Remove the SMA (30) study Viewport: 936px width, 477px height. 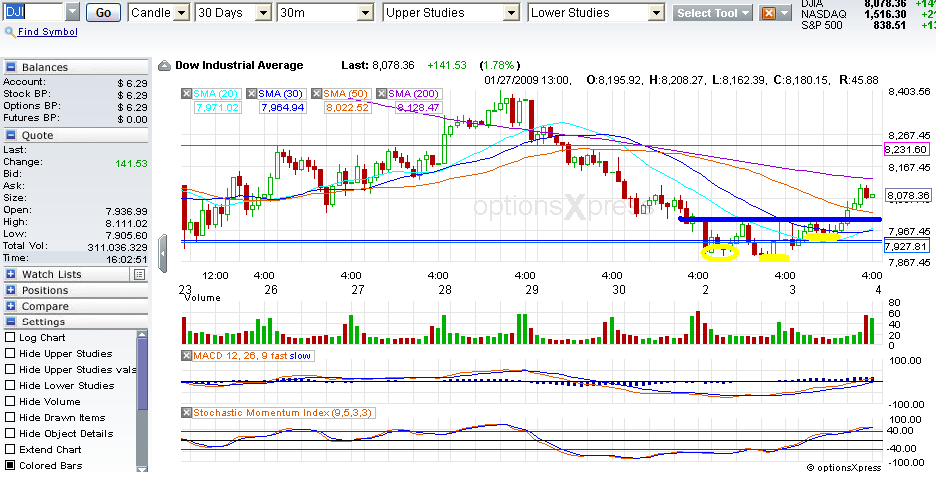click(x=252, y=94)
